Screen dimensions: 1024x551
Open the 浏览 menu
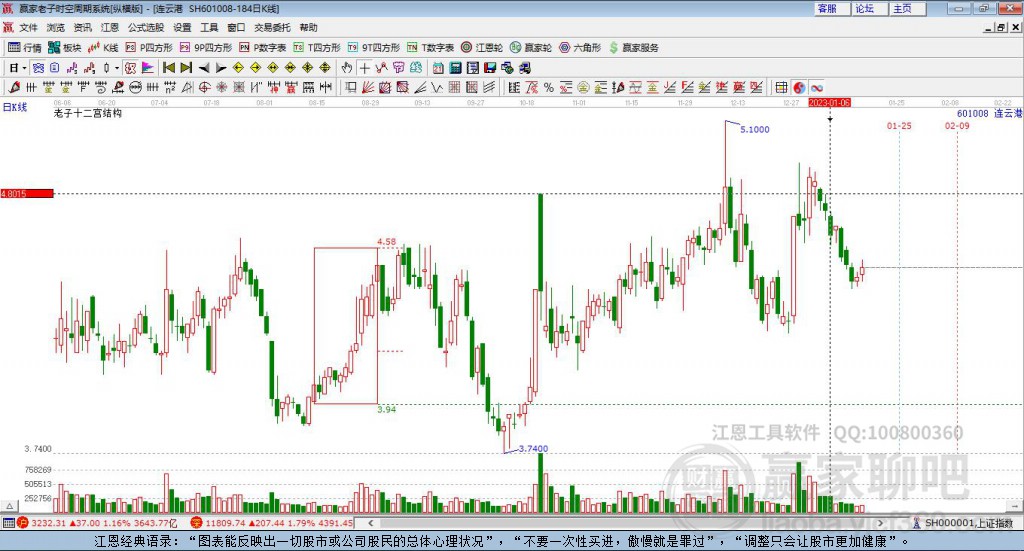click(56, 27)
